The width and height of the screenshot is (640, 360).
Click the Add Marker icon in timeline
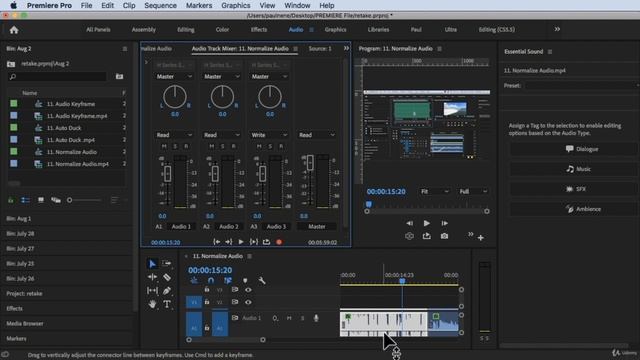(x=245, y=280)
